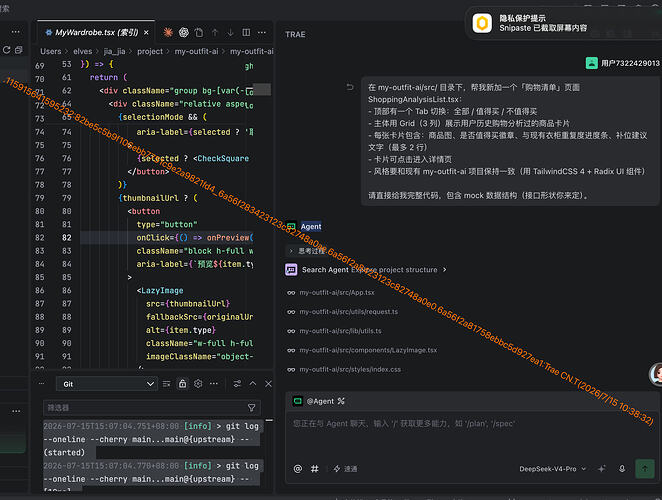
Task: Expand the 思考过程 thinking section
Action: tap(308, 251)
